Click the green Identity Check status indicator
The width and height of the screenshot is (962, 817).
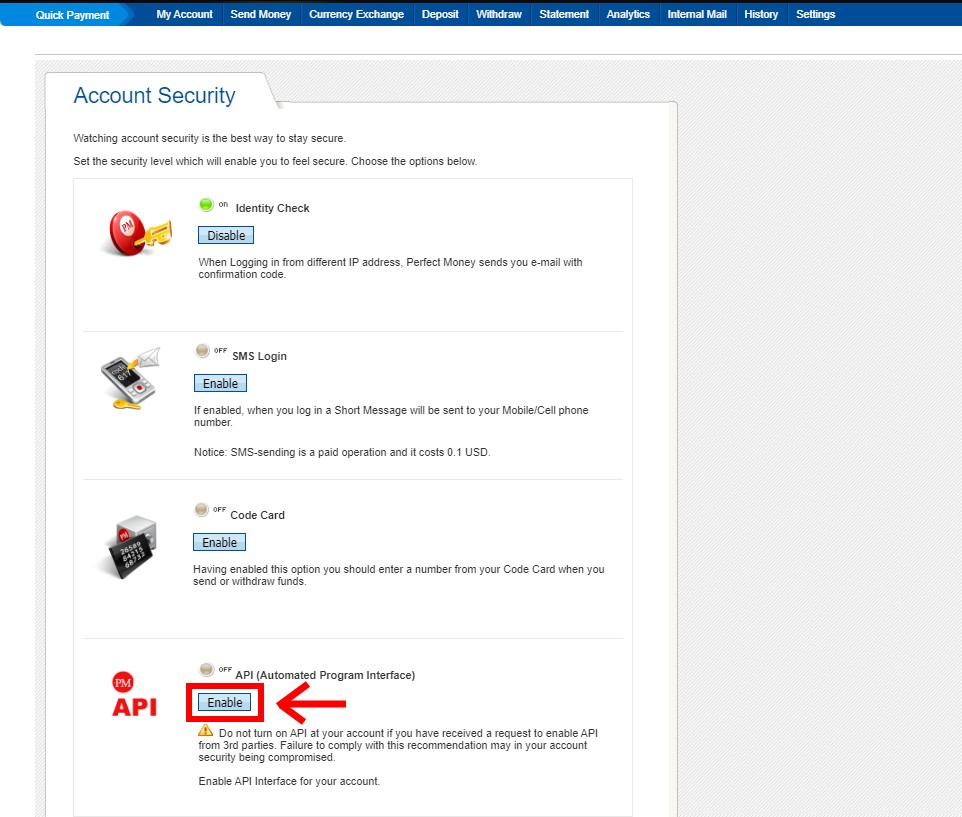pos(206,205)
